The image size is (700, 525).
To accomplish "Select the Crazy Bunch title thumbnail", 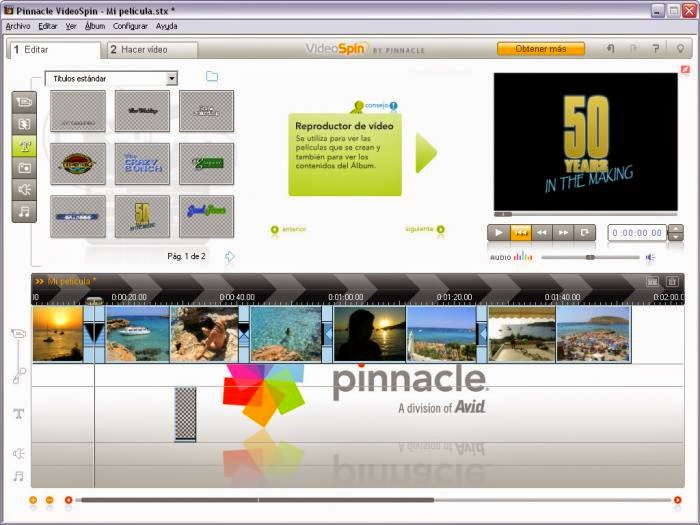I will [x=142, y=164].
